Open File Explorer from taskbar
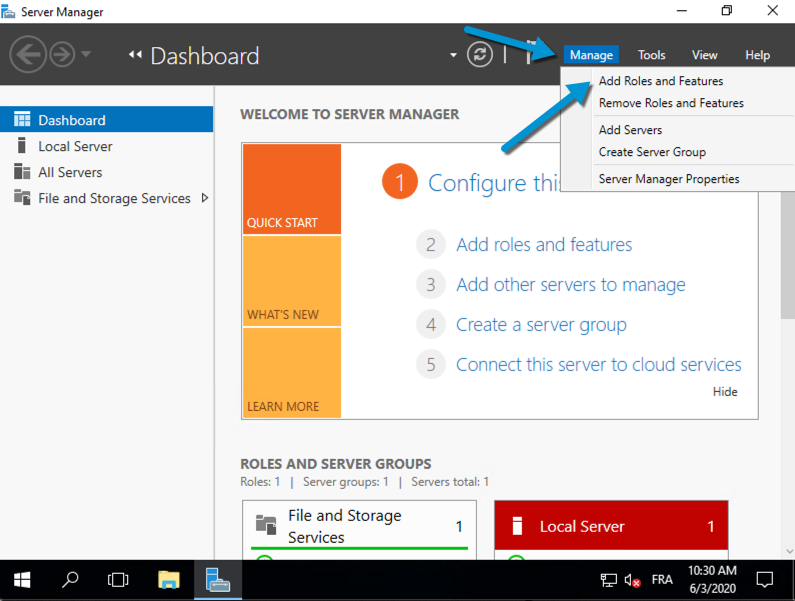795x601 pixels. (x=169, y=580)
